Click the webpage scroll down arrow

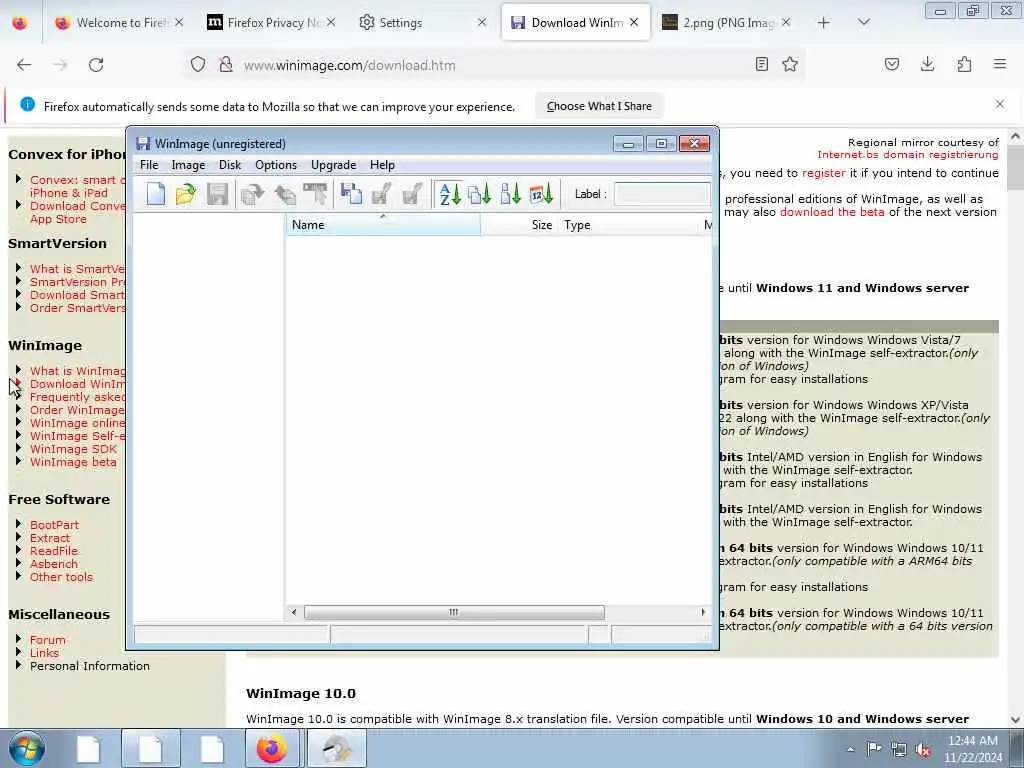(x=1015, y=720)
